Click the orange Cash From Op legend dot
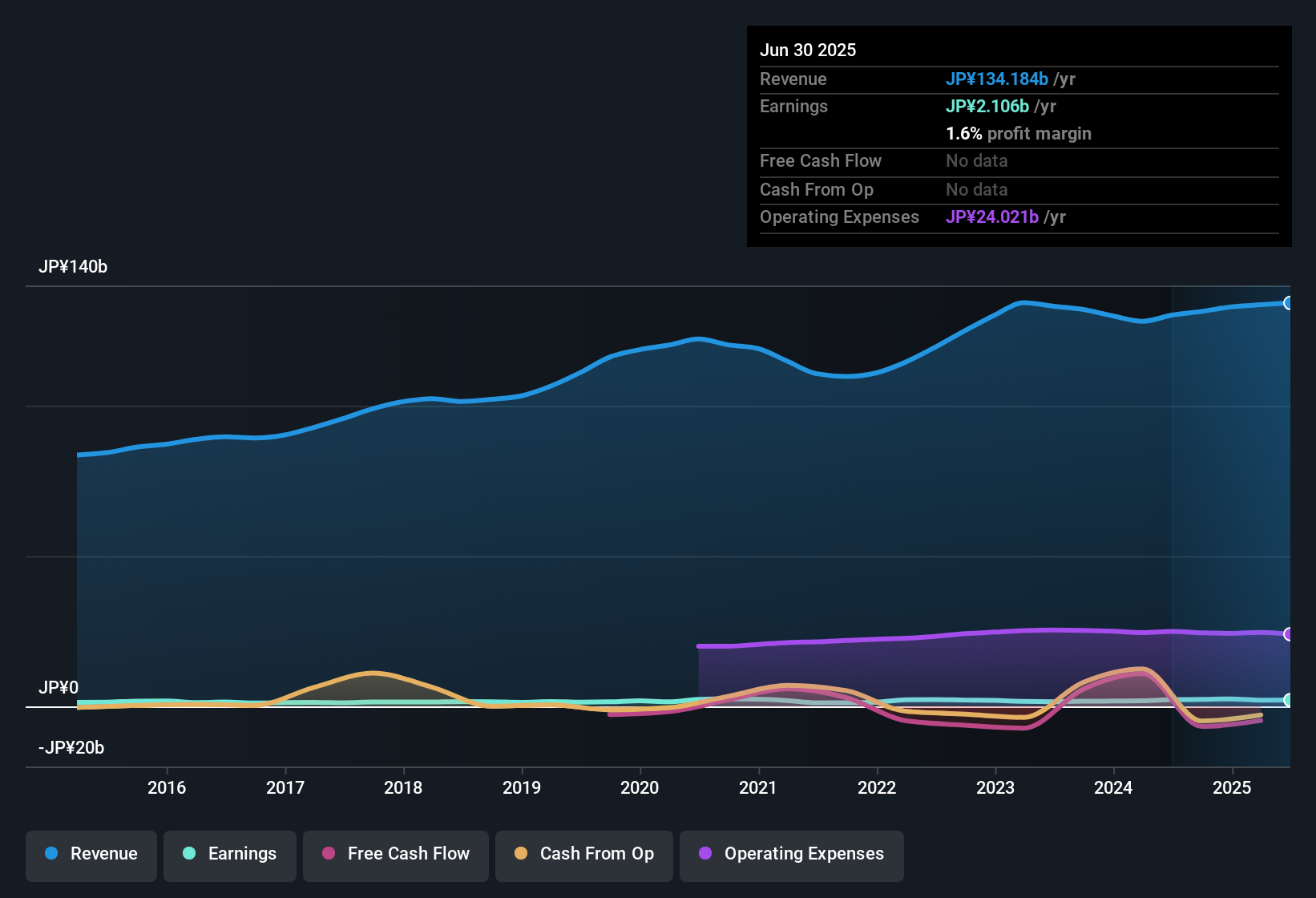1316x898 pixels. [521, 853]
